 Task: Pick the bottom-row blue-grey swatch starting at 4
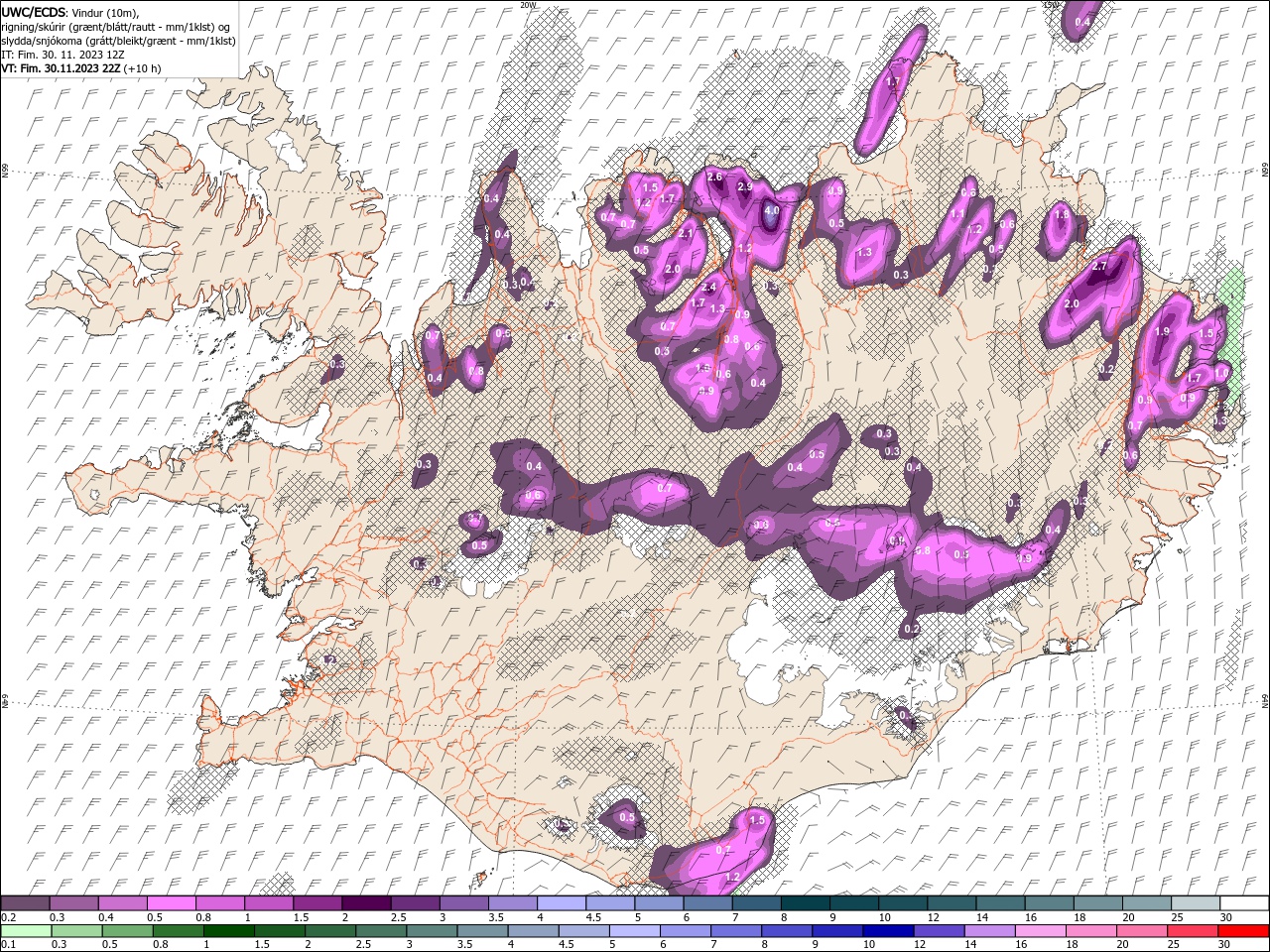pos(533,931)
